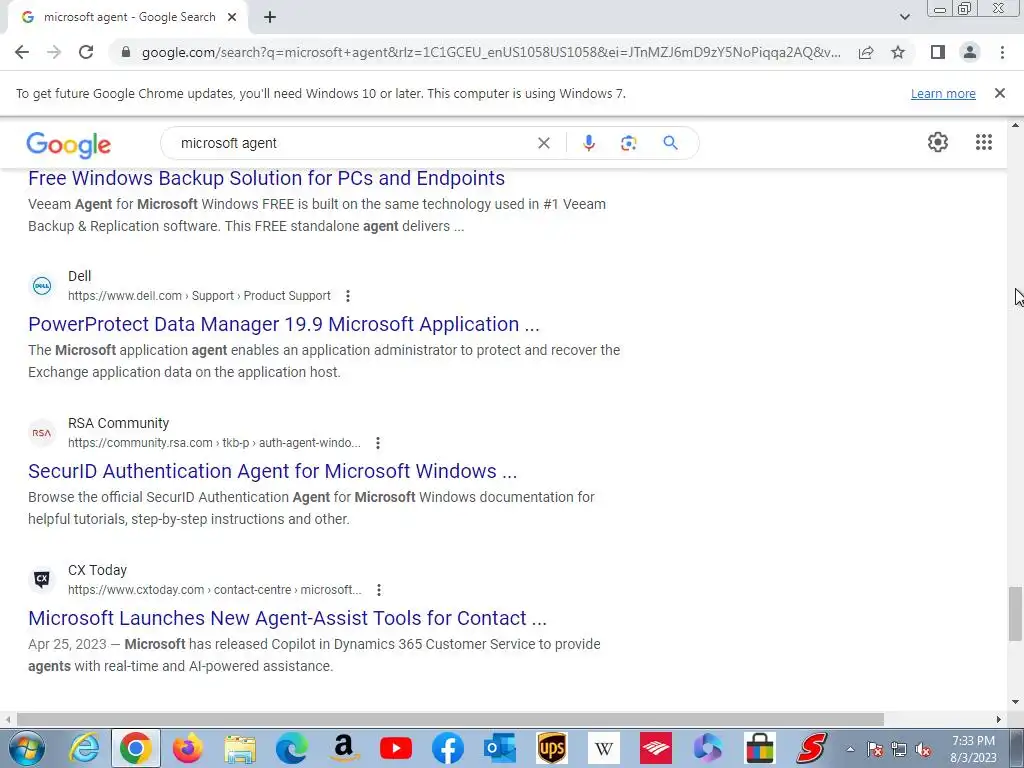This screenshot has width=1024, height=768.
Task: Open SecurID Authentication Agent result
Action: click(x=272, y=471)
